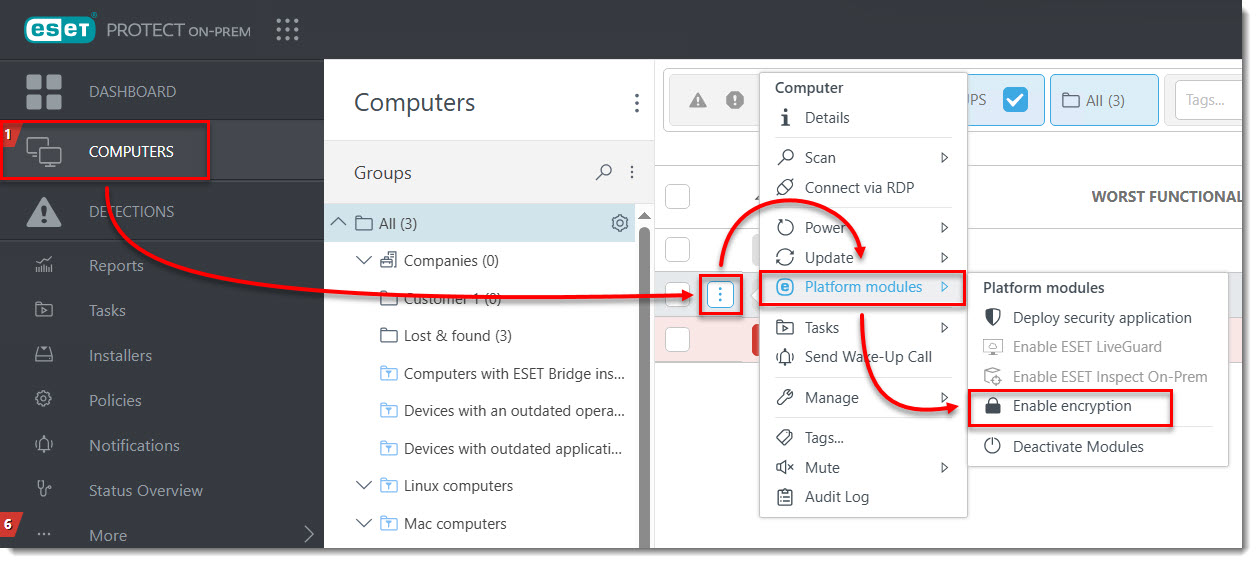This screenshot has width=1257, height=563.
Task: Go to Detections section
Action: [131, 211]
